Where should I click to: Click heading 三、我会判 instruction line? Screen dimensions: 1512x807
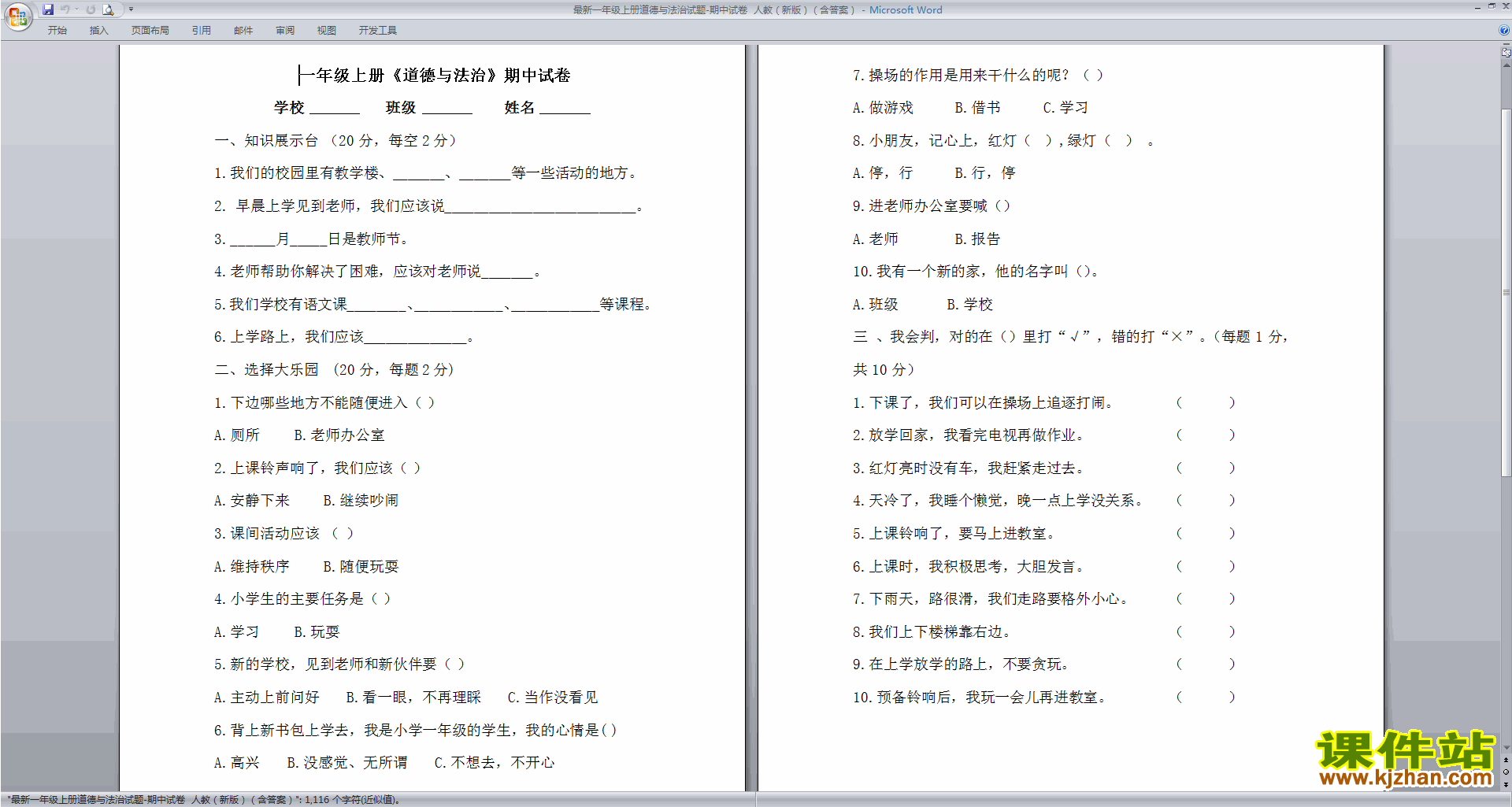(1070, 336)
